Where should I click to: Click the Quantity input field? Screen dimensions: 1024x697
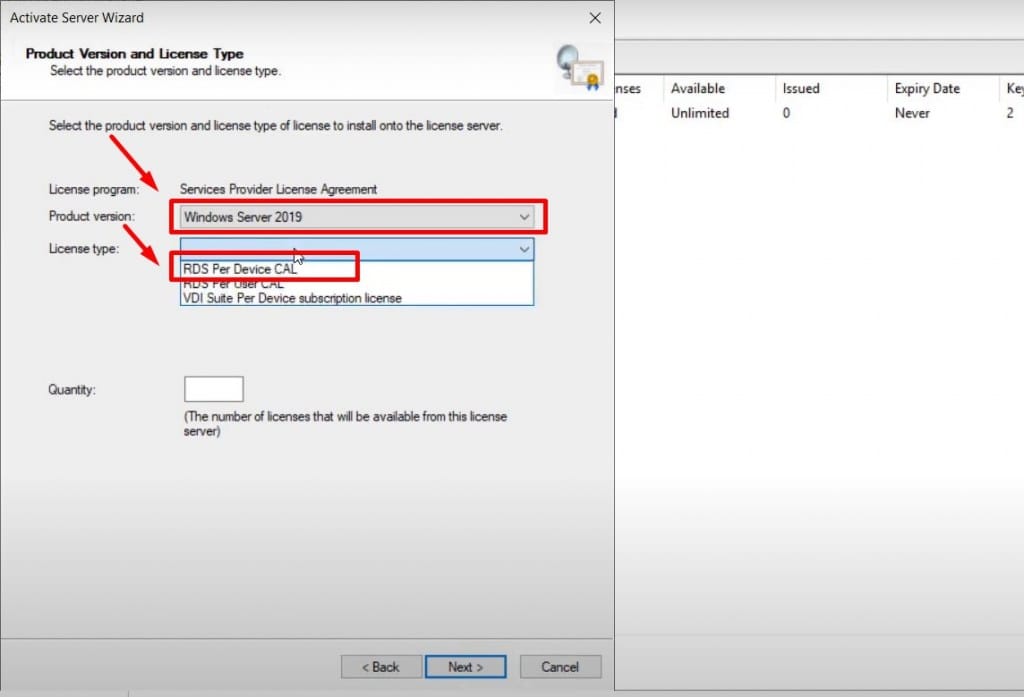(x=213, y=389)
